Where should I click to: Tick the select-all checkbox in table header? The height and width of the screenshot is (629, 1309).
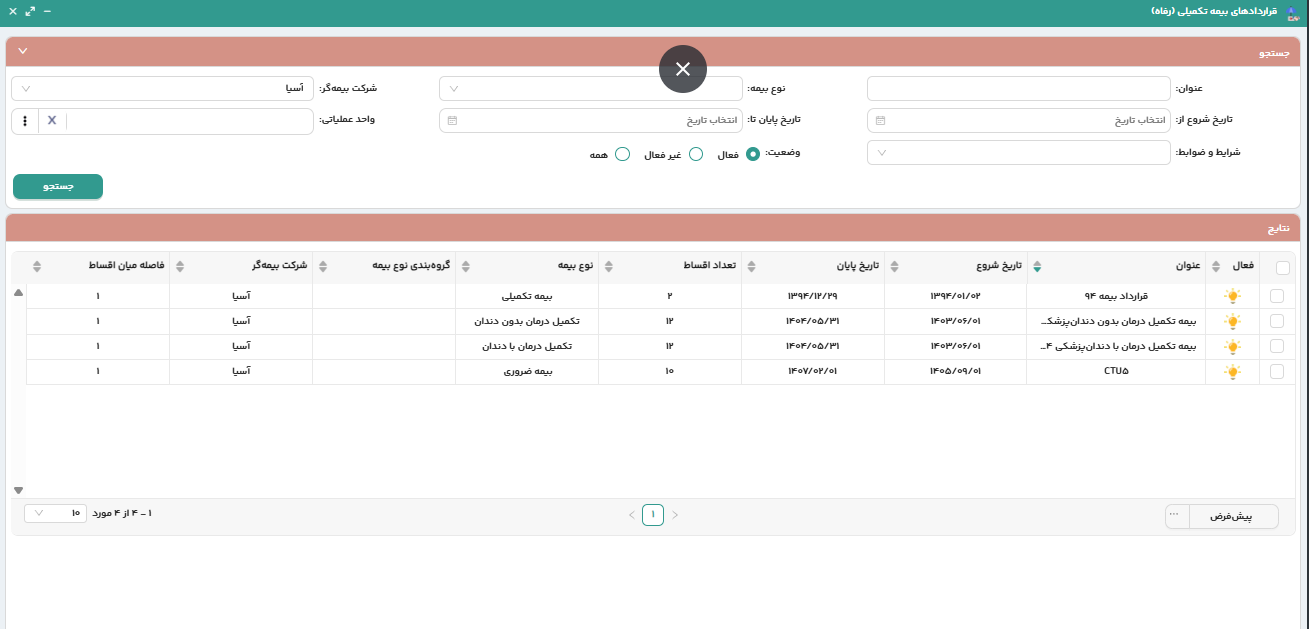point(1283,267)
